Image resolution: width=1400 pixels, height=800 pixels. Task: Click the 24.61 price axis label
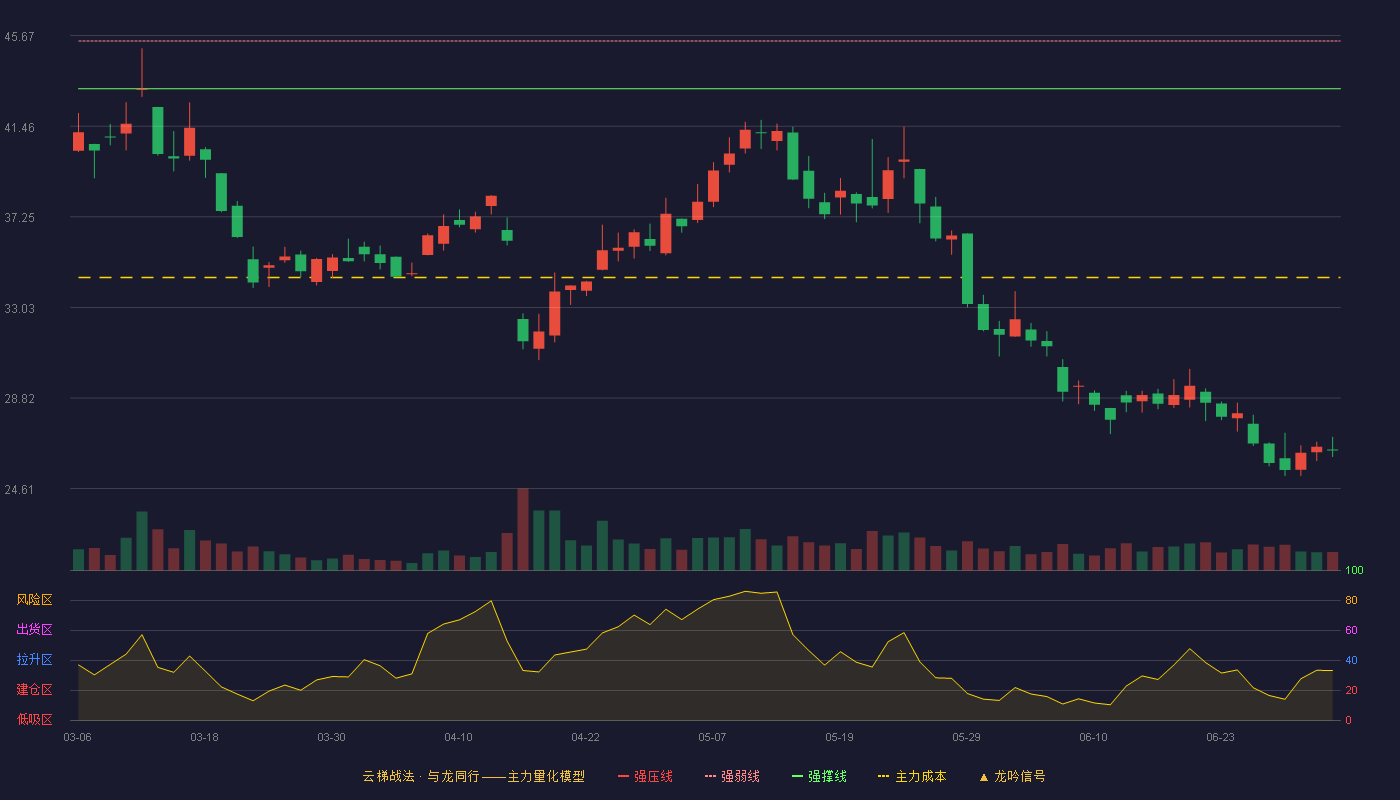(x=19, y=490)
